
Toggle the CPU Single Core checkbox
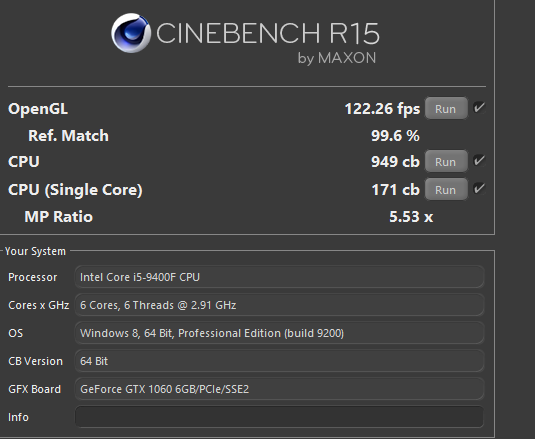pyautogui.click(x=479, y=188)
